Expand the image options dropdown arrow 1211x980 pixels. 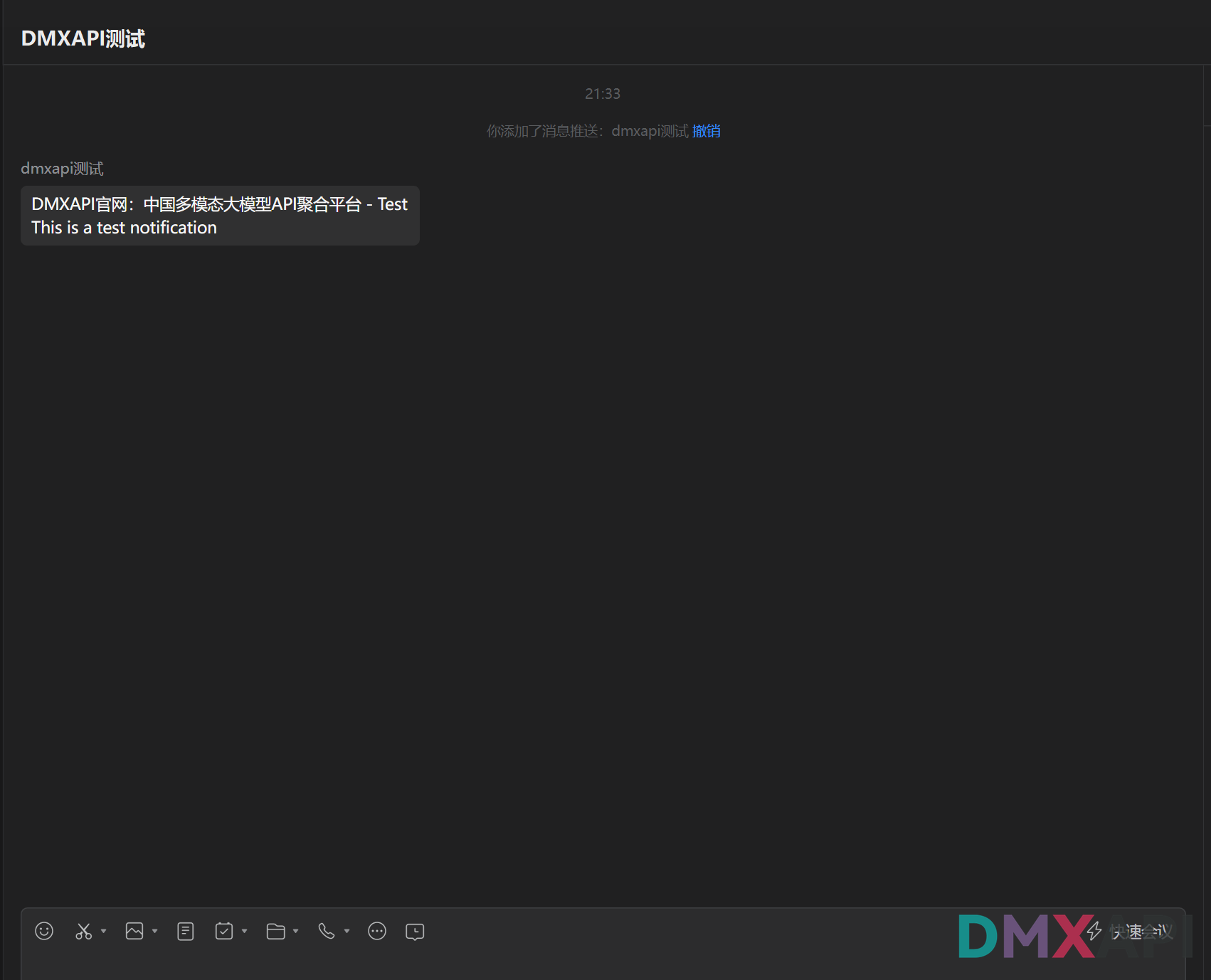pos(154,931)
